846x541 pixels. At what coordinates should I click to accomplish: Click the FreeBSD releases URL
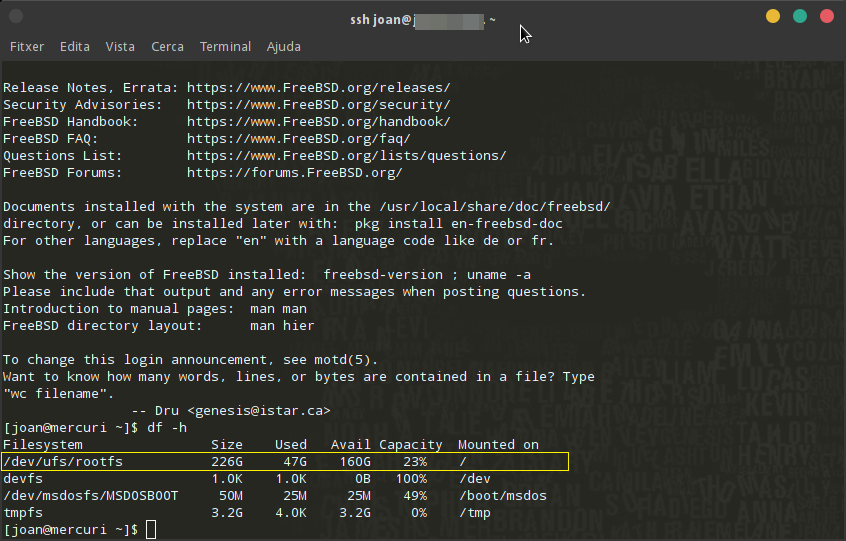[x=318, y=88]
